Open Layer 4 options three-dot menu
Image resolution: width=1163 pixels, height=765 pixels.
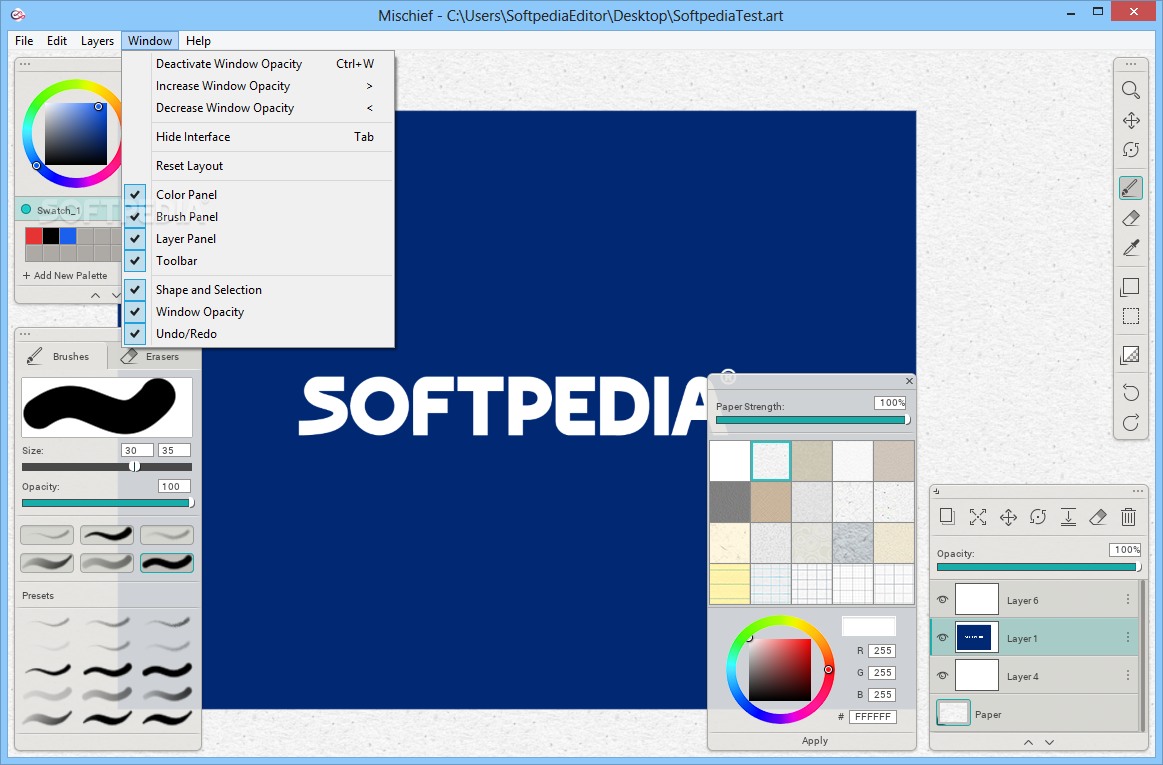click(1128, 675)
